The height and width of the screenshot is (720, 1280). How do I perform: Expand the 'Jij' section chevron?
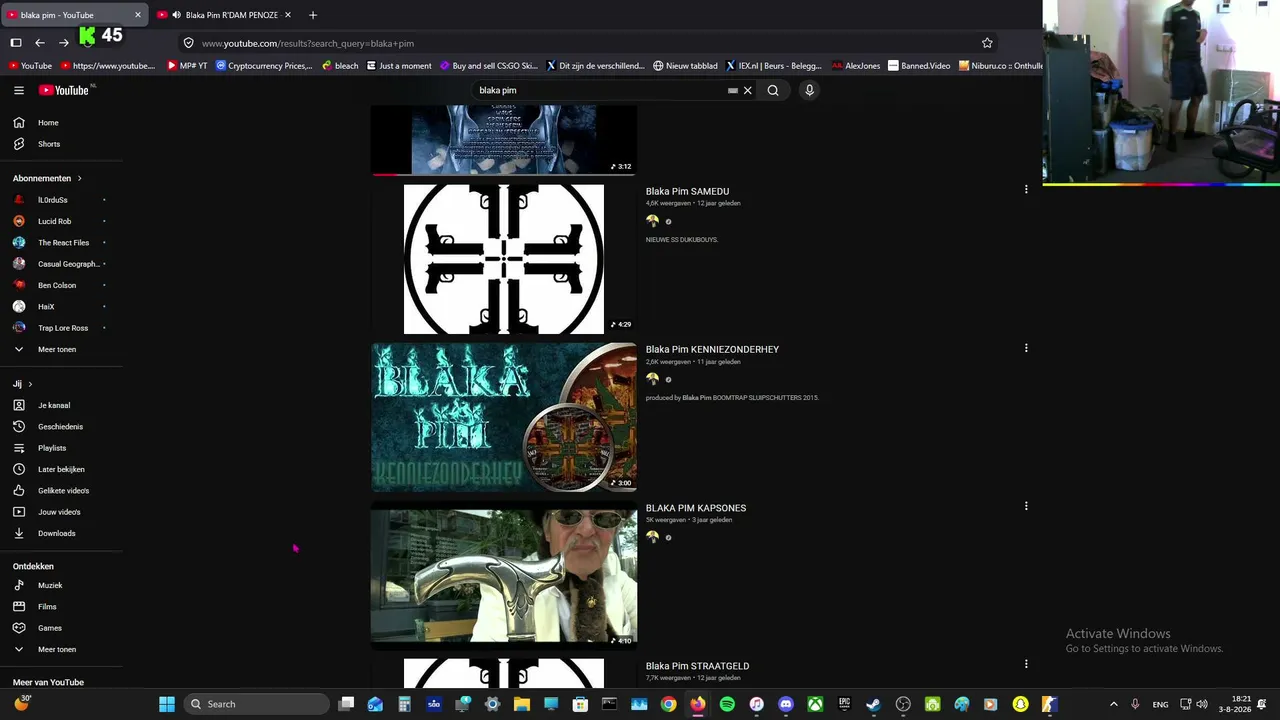30,384
